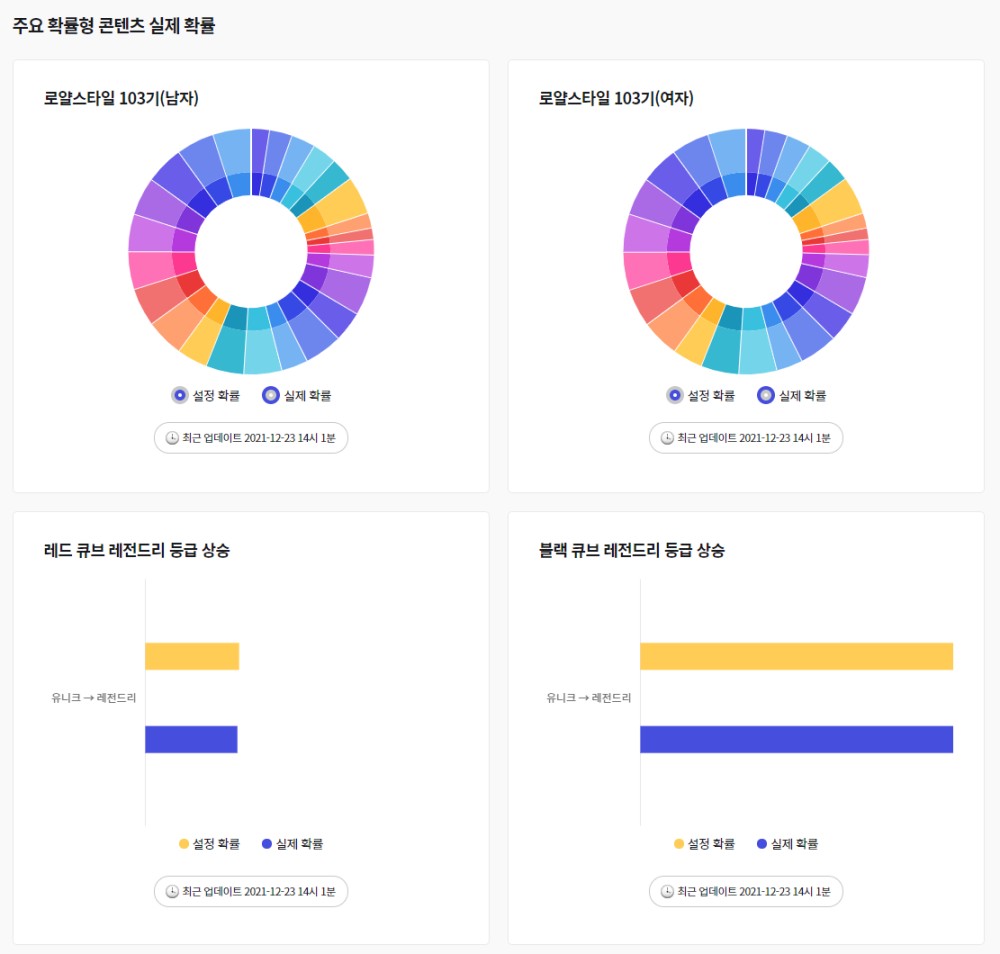Click 설정 확률 ring icon in 로얄스타일 여자 legend
Viewport: 1000px width, 954px height.
click(674, 395)
